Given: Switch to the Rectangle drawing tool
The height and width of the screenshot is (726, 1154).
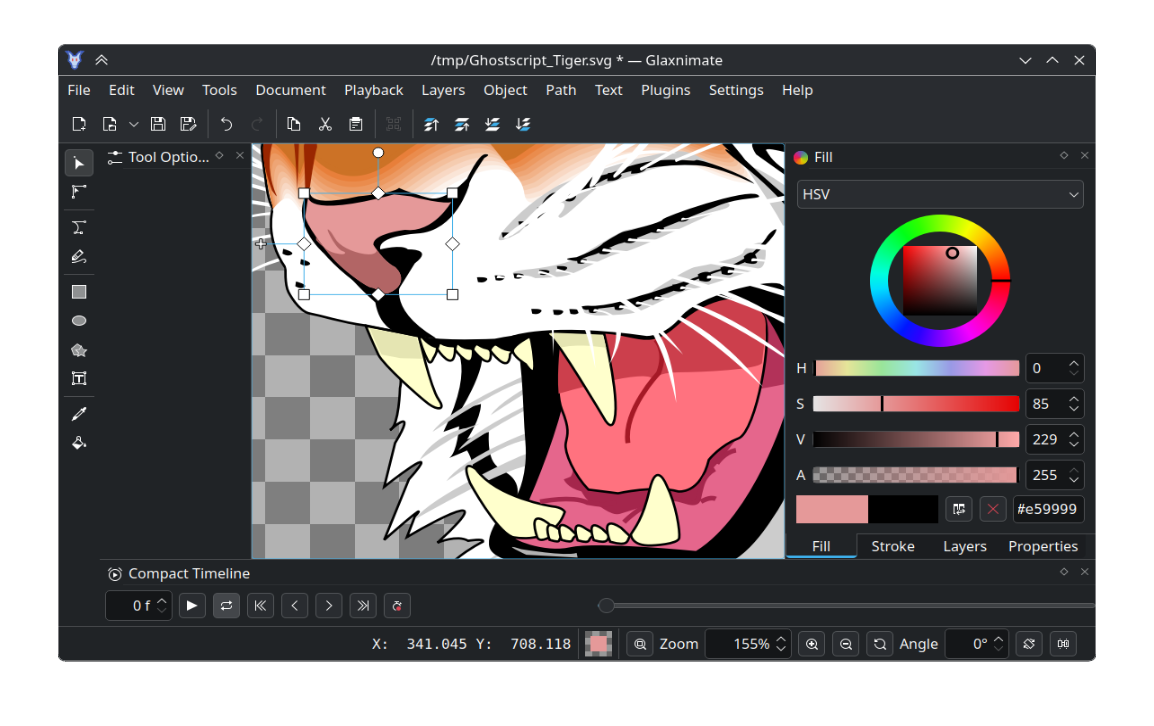Looking at the screenshot, I should click(x=79, y=291).
